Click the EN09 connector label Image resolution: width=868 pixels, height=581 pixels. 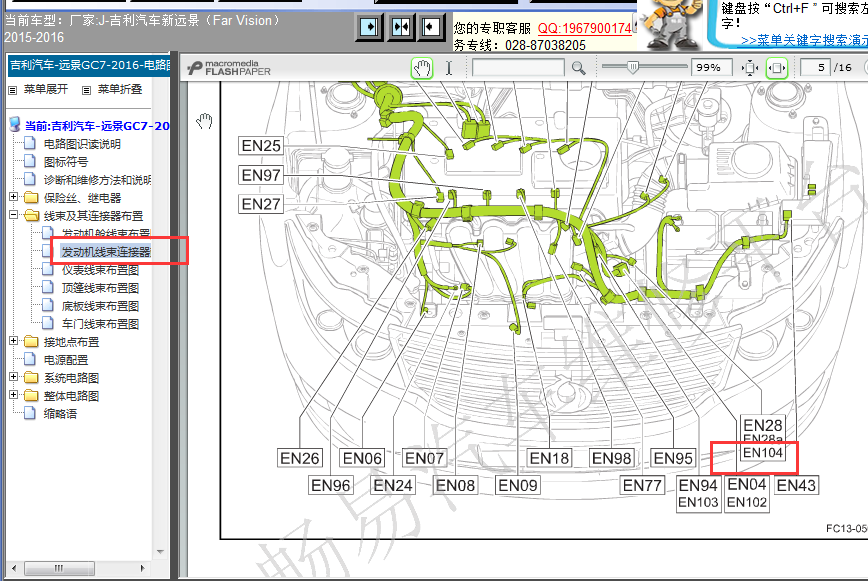pyautogui.click(x=518, y=485)
